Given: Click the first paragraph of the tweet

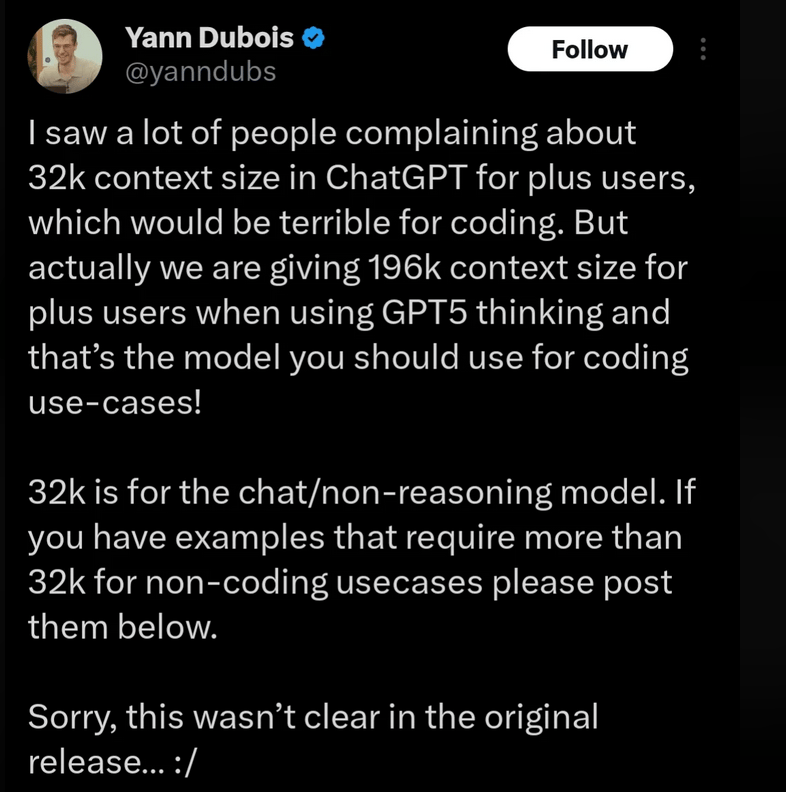Looking at the screenshot, I should pos(362,267).
